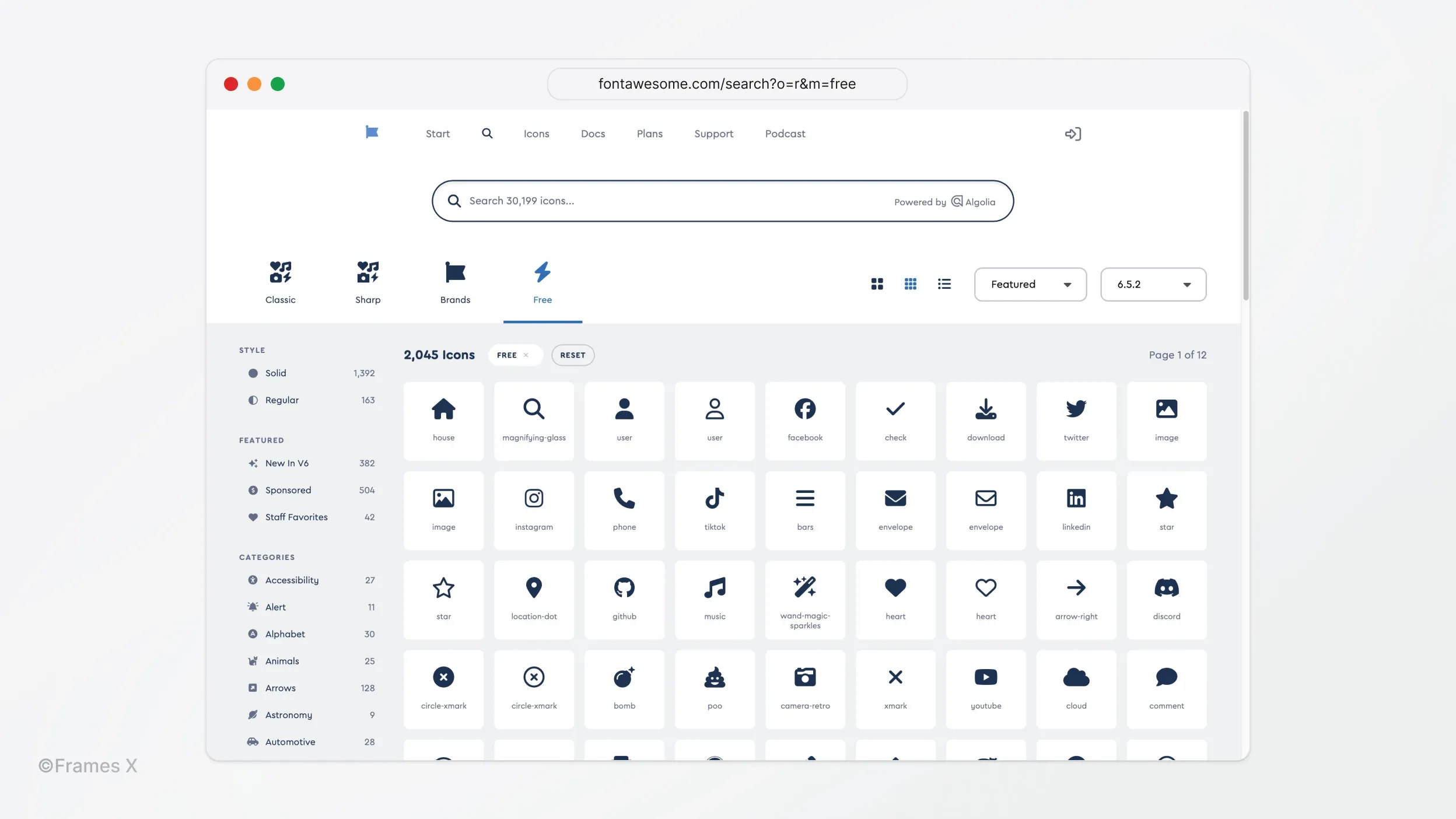Open the phone icon card

[x=624, y=510]
